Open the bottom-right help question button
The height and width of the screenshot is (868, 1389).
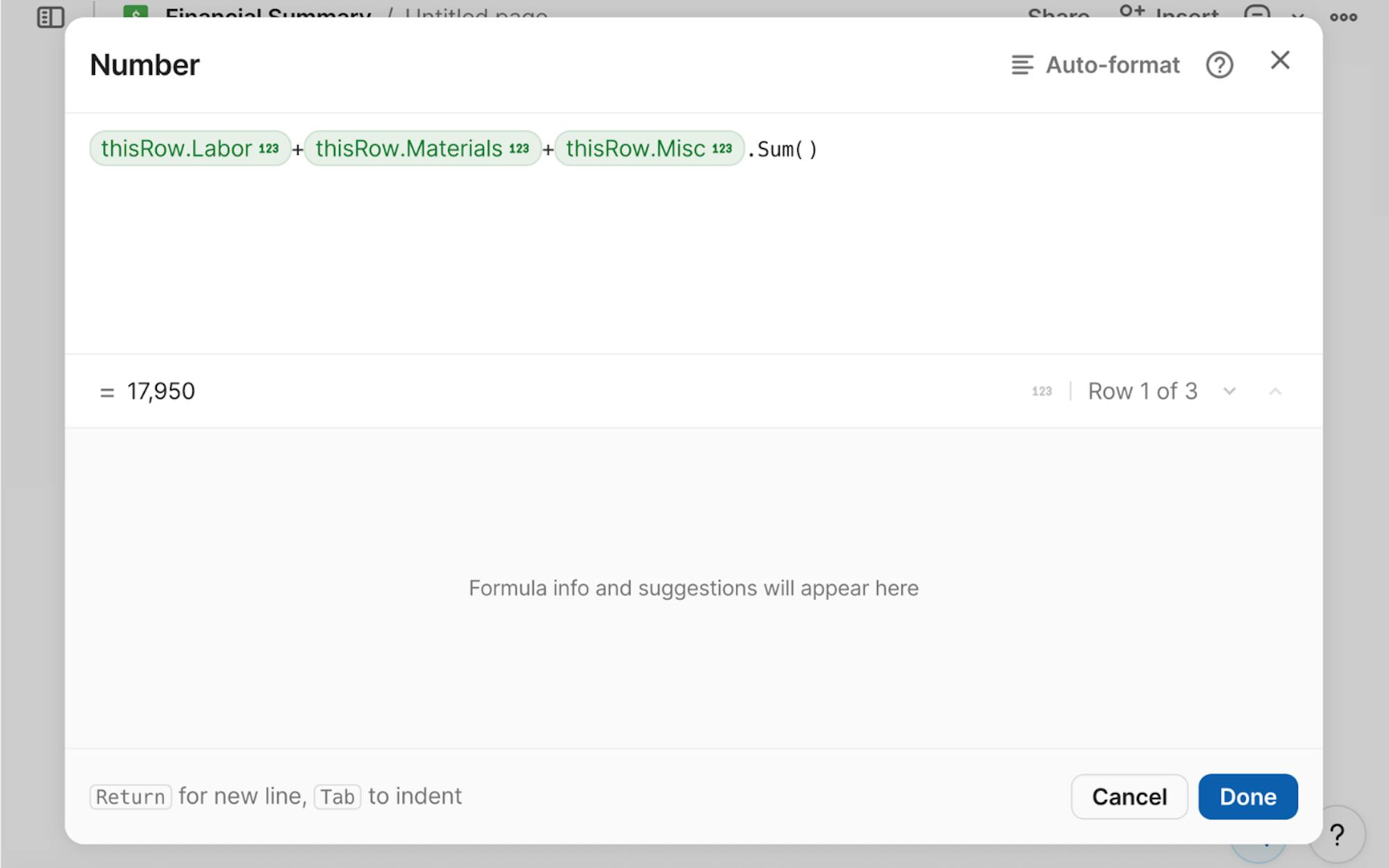(1337, 833)
